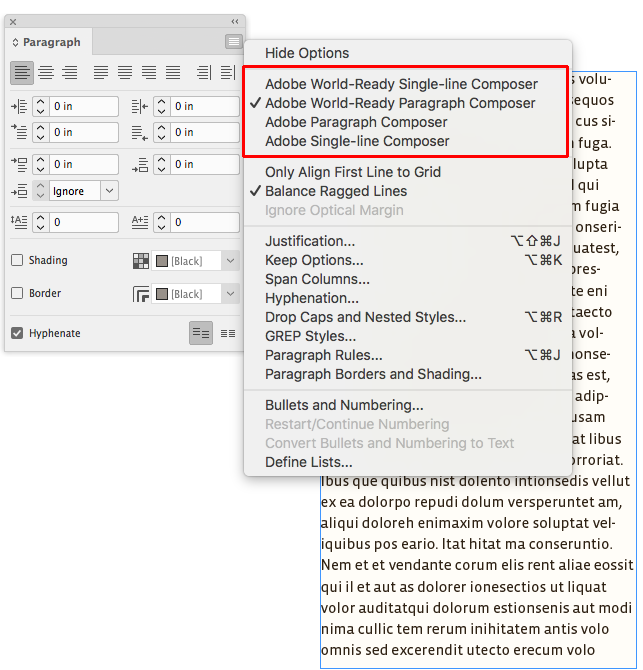Screen dimensions: 643x670
Task: Click the First Line Left Indent icon
Action: click(19, 132)
